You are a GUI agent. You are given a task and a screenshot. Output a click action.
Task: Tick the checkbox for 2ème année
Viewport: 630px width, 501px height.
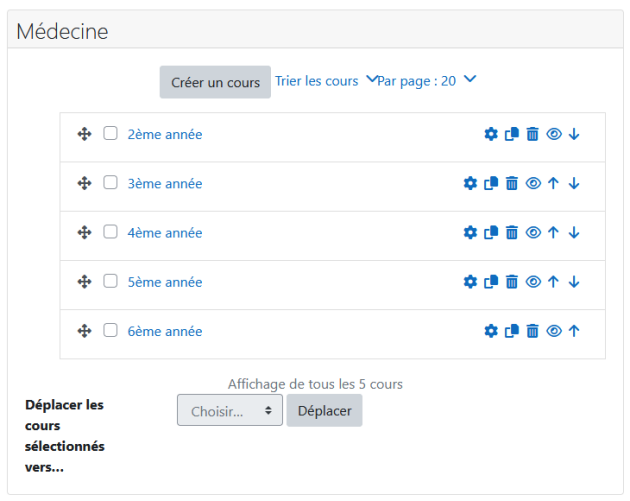pyautogui.click(x=110, y=133)
